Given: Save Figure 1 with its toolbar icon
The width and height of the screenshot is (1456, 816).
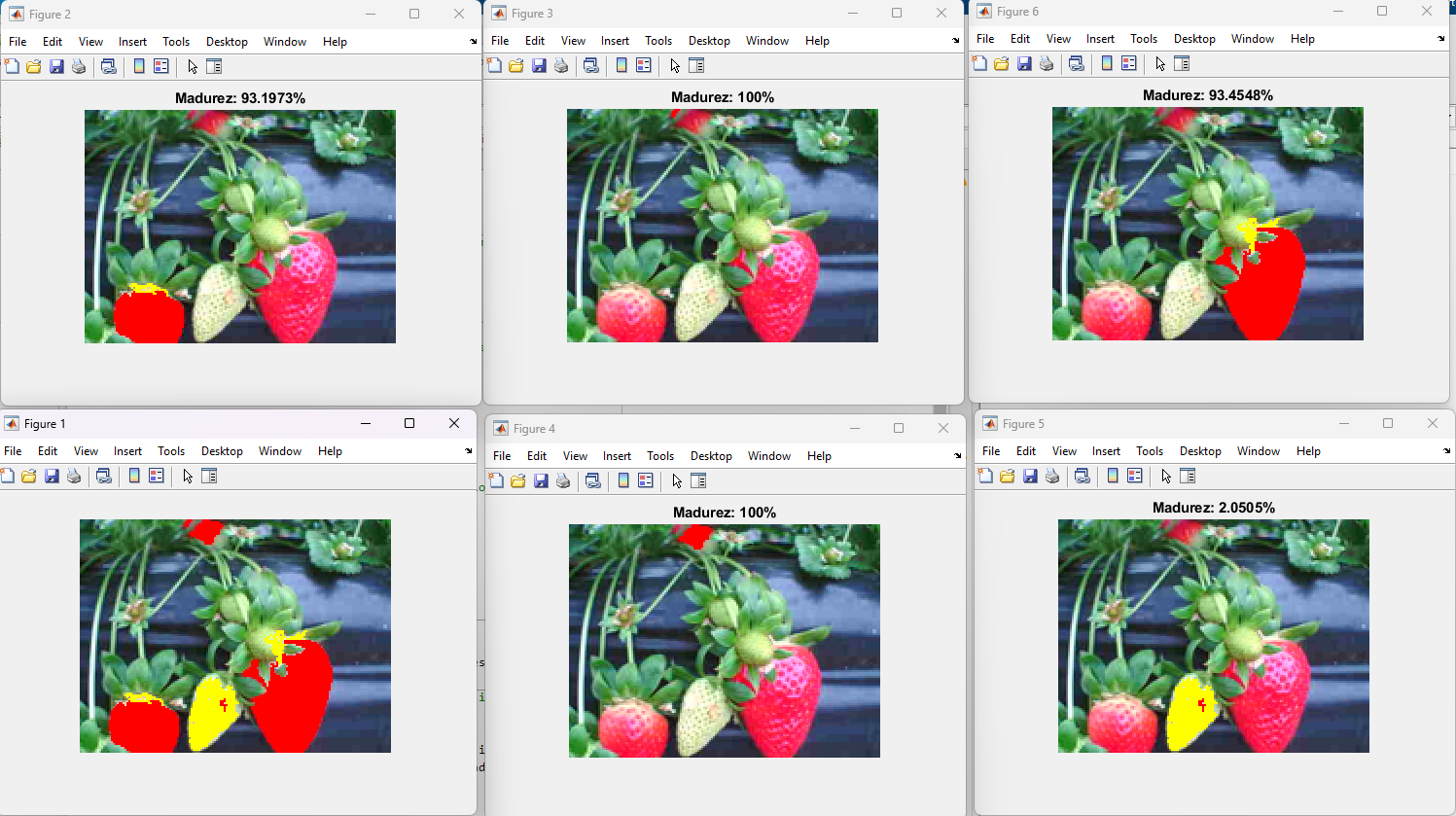Looking at the screenshot, I should tap(52, 476).
